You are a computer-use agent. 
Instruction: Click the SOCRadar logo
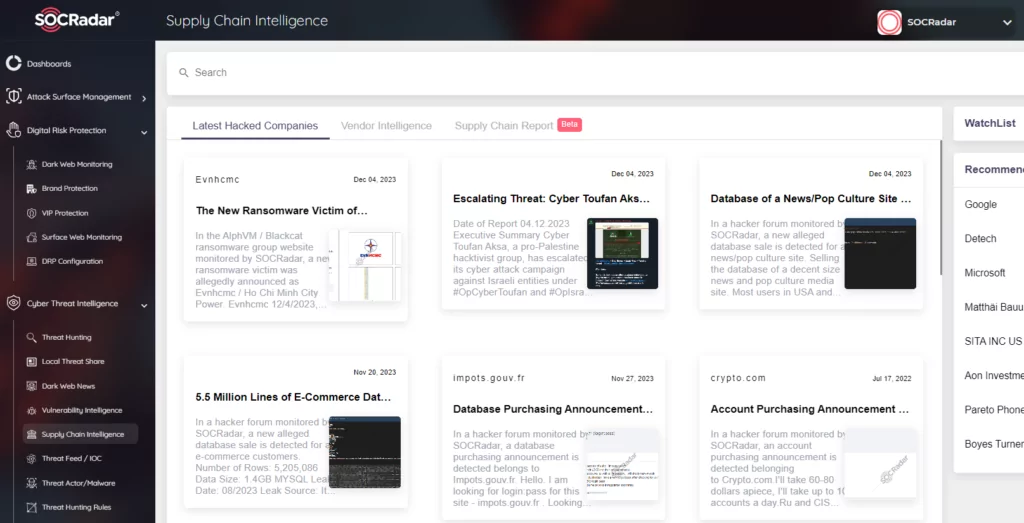pyautogui.click(x=77, y=20)
